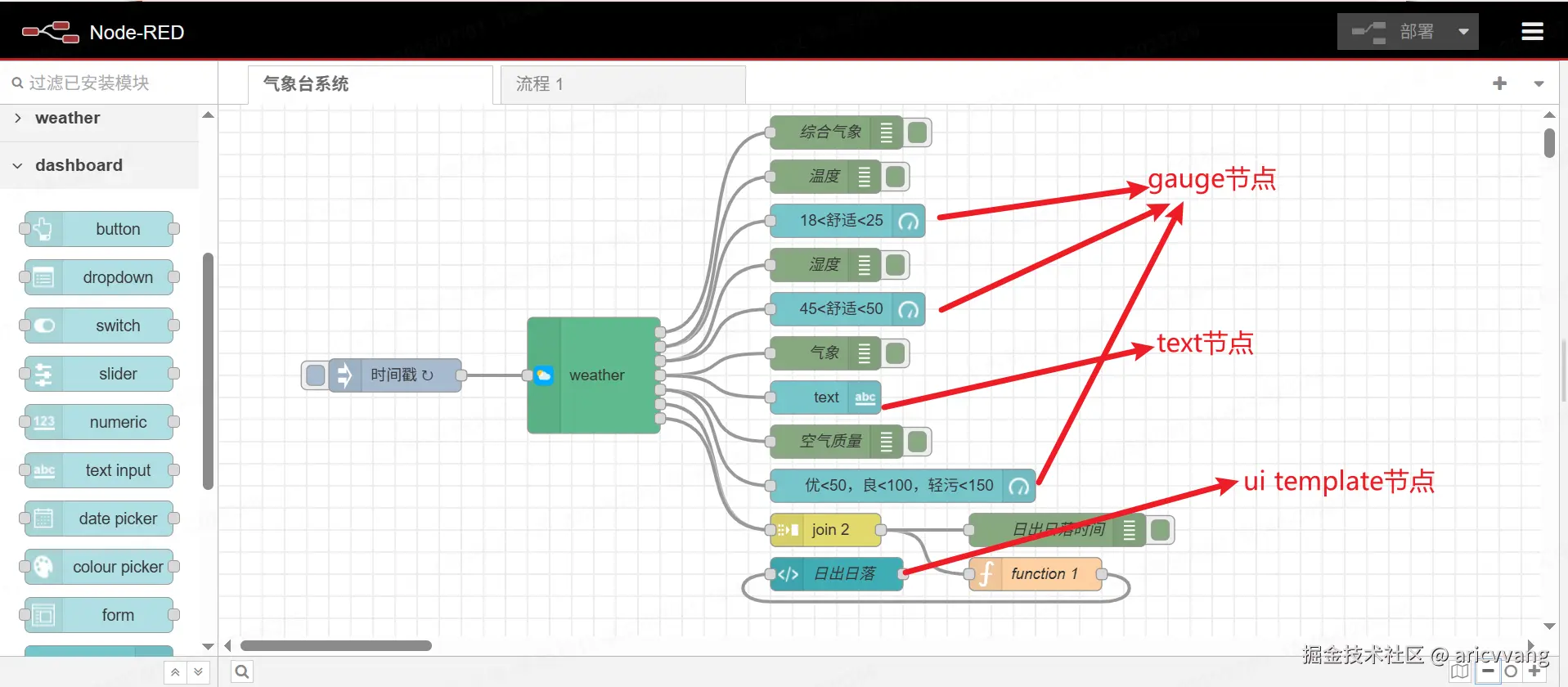Add a new flow tab with plus icon
This screenshot has height=687, width=1568.
(1499, 83)
